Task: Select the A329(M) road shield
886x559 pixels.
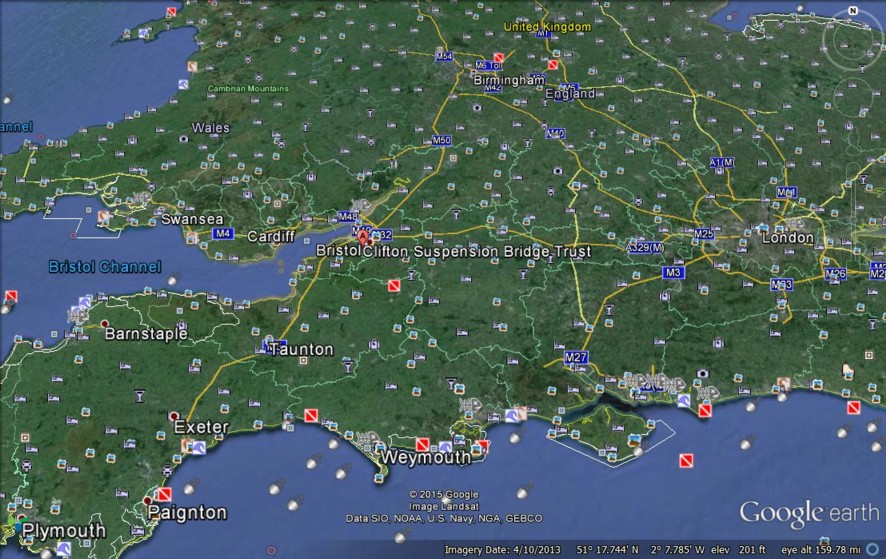Action: [644, 247]
